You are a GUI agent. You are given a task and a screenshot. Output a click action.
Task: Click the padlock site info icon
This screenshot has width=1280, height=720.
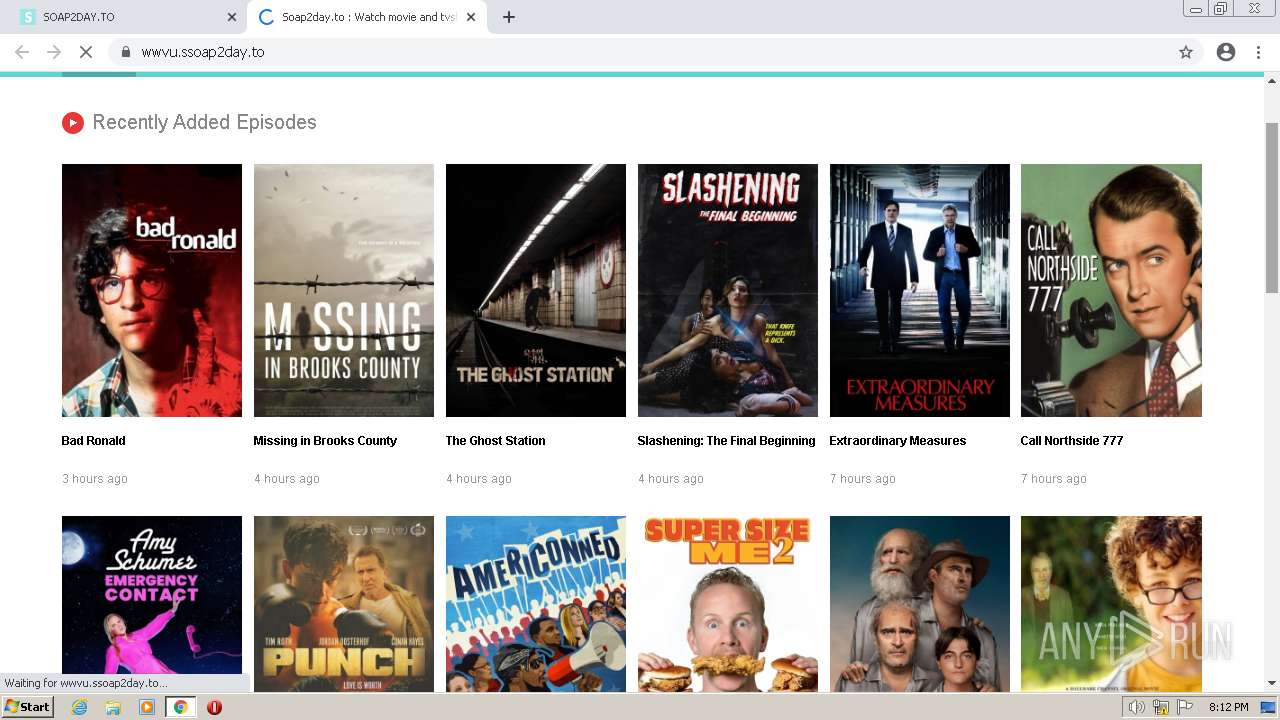[125, 52]
